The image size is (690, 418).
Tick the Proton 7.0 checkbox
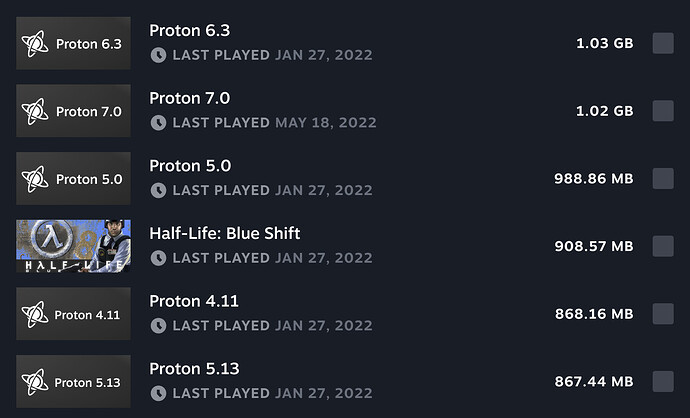click(663, 110)
